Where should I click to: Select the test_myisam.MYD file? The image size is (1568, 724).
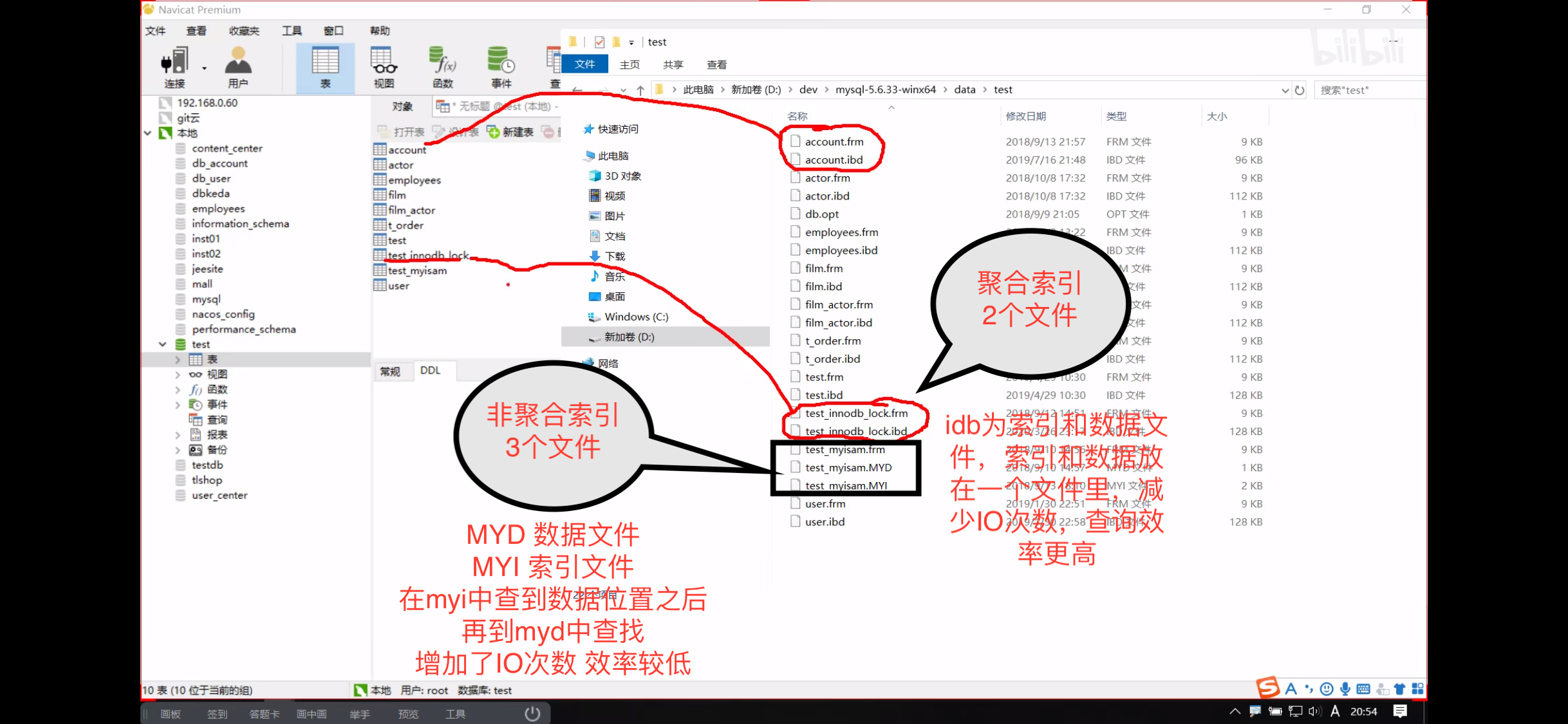tap(848, 468)
